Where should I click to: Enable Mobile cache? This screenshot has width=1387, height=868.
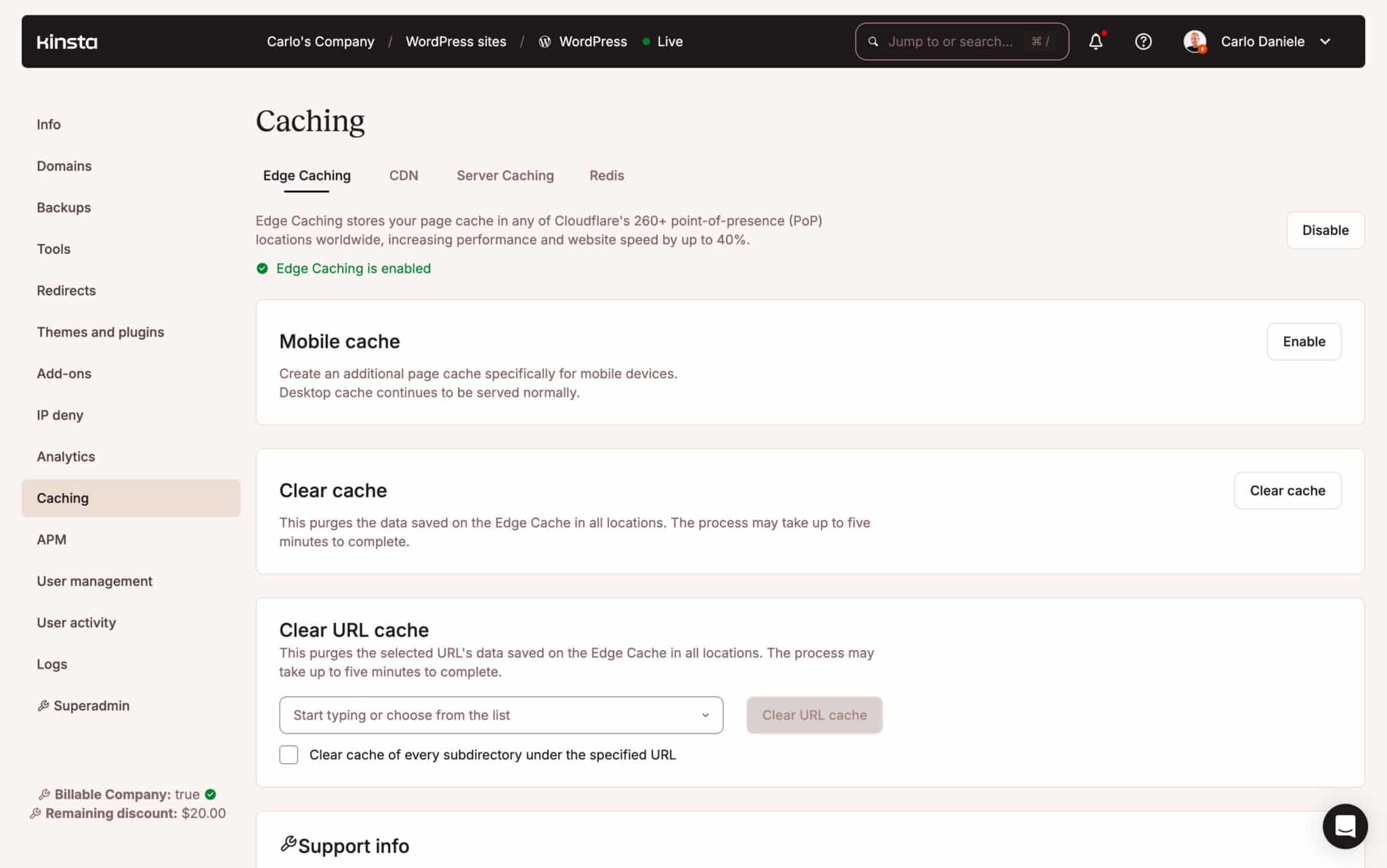coord(1304,341)
